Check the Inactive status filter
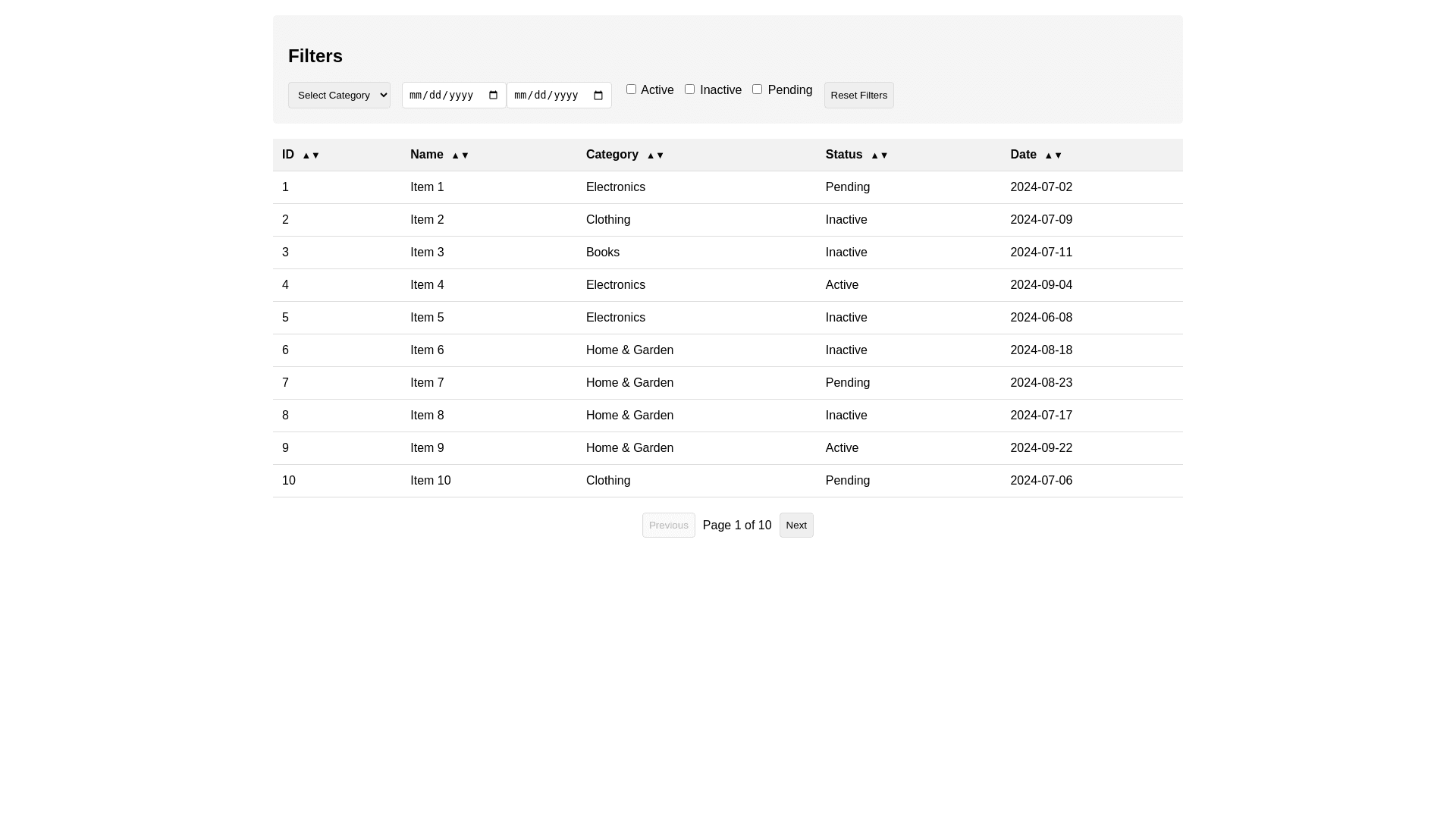This screenshot has width=1456, height=819. [x=689, y=89]
